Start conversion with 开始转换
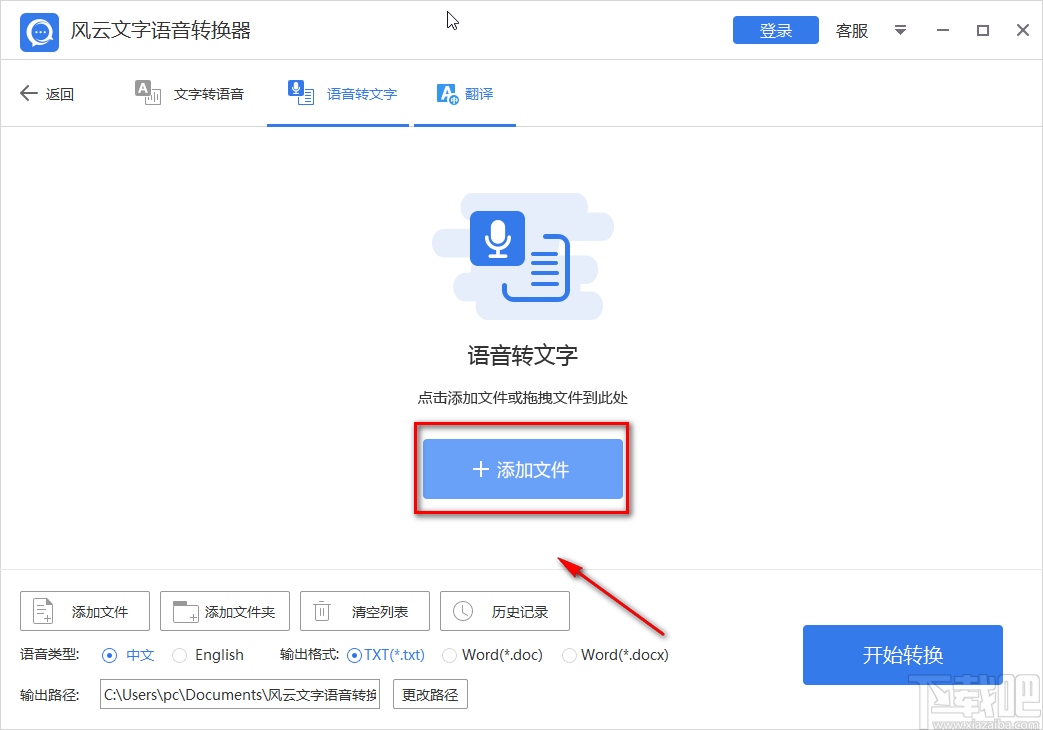 (901, 655)
